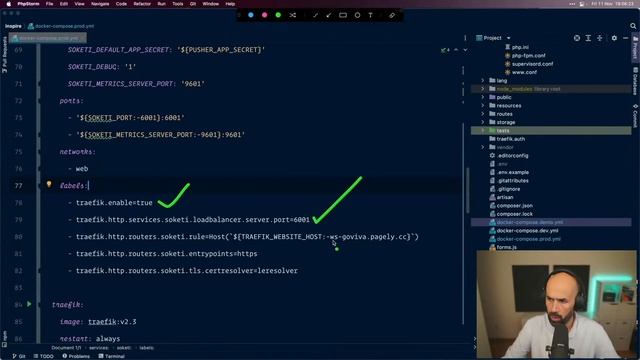Click the select opened file target icon
Screen dimensions: 640x360
(x=577, y=38)
